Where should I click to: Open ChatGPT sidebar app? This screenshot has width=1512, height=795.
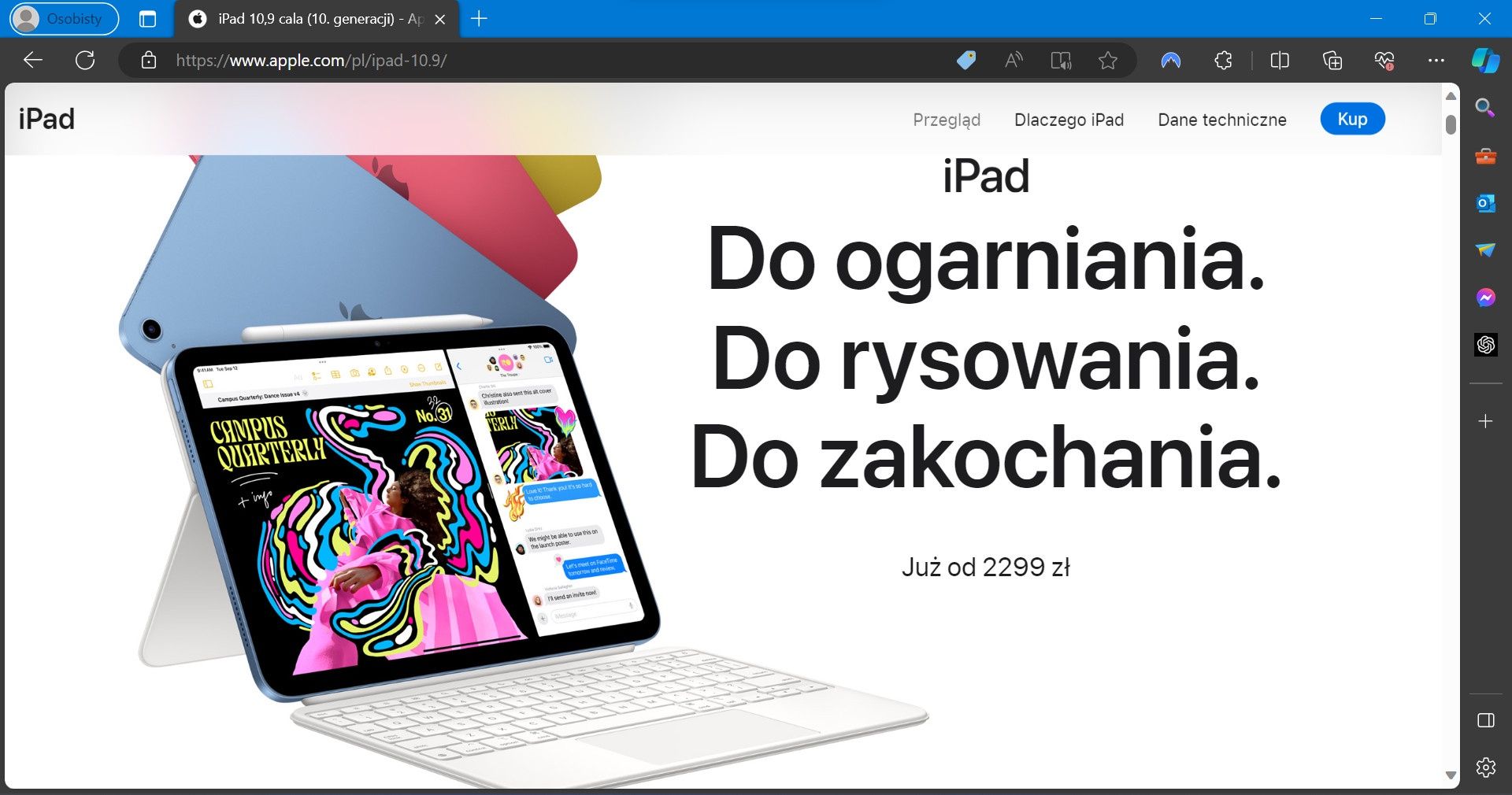click(x=1485, y=345)
